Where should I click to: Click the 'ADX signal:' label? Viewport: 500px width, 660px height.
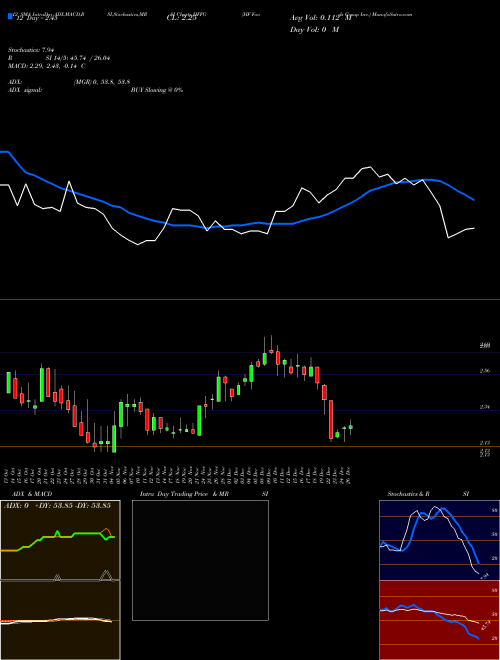[25, 90]
